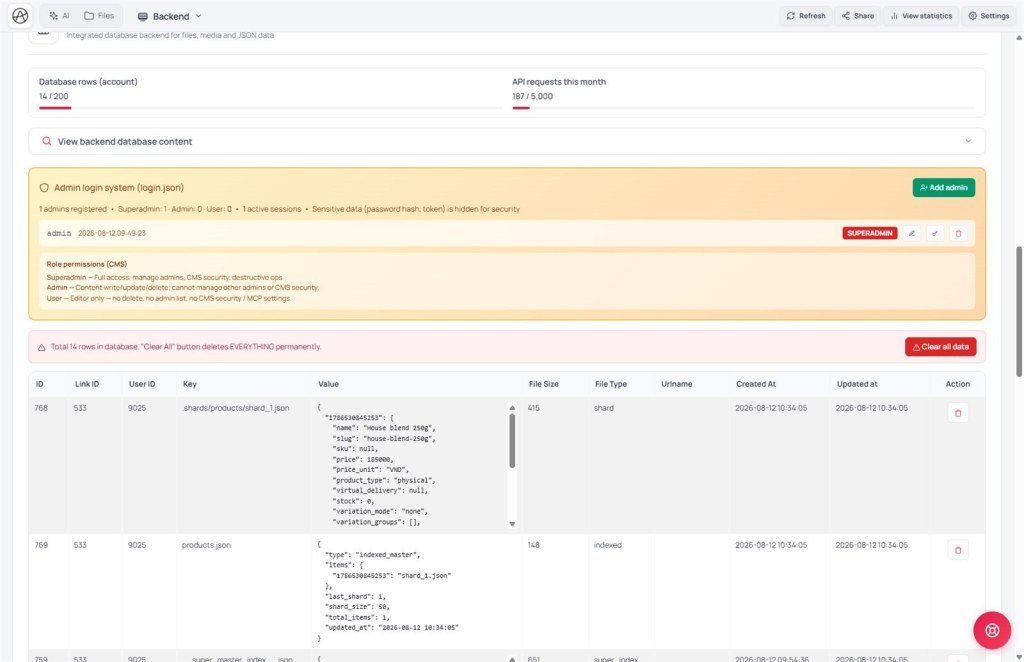Image resolution: width=1024 pixels, height=662 pixels.
Task: Click the Share button
Action: [857, 16]
